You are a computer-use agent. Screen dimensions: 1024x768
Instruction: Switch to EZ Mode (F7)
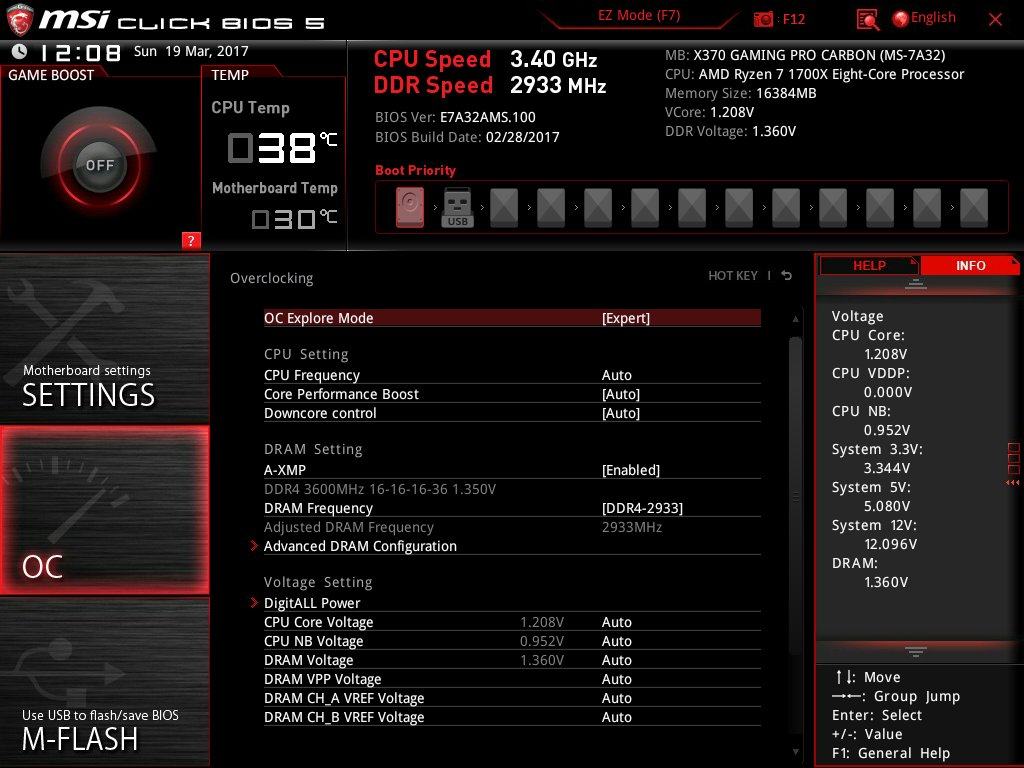(639, 16)
